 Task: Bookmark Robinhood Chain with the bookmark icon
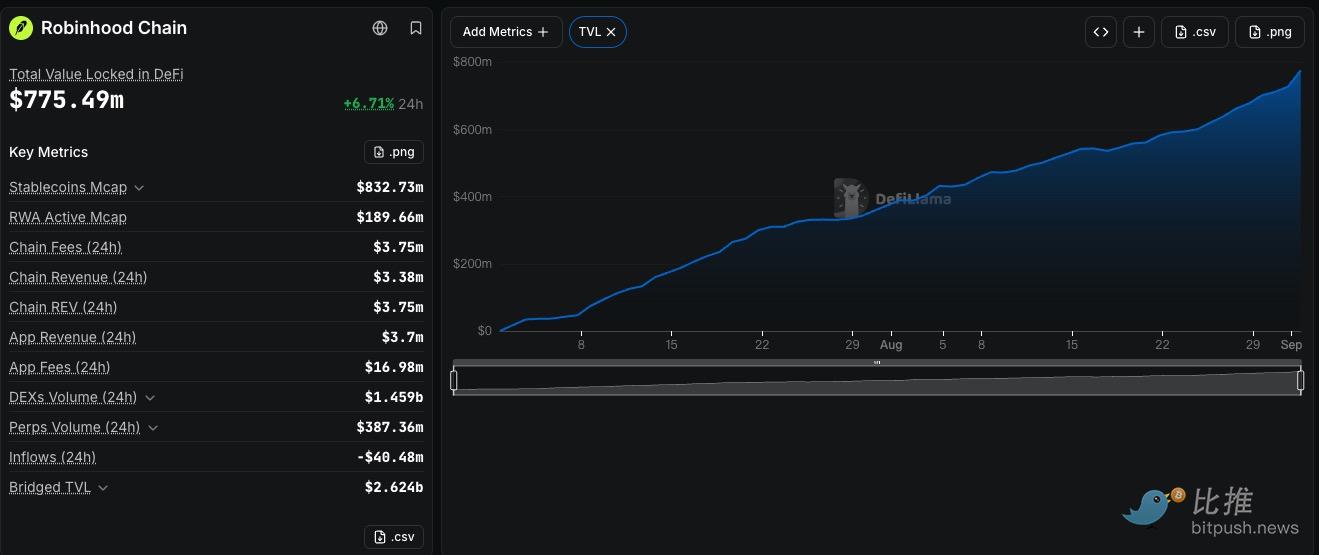point(416,28)
